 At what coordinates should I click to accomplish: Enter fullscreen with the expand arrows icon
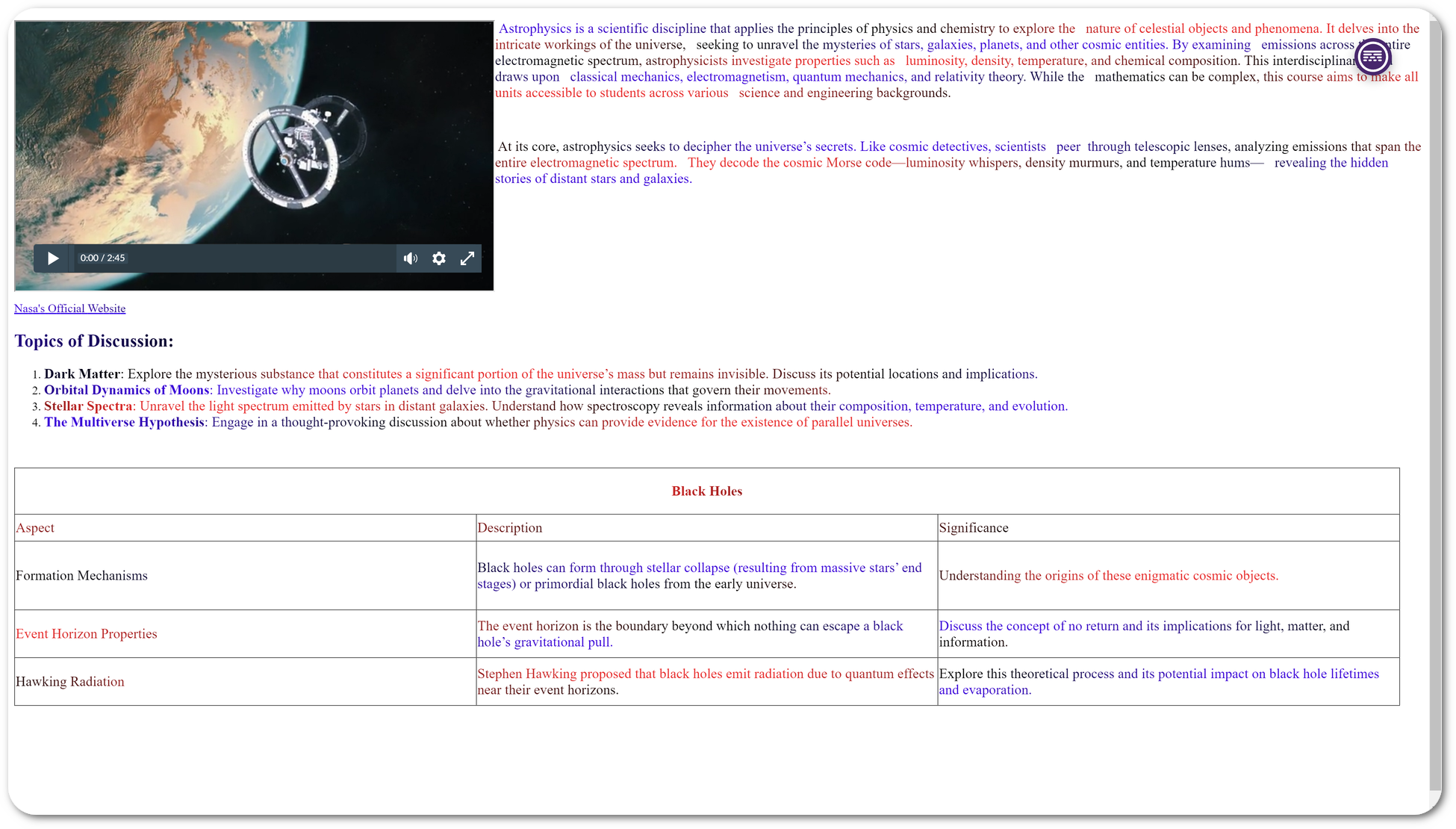click(x=467, y=258)
